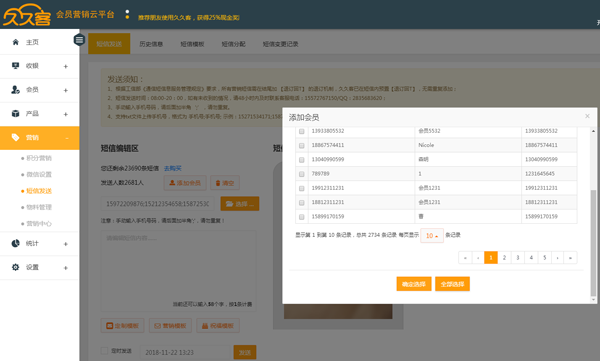Expand the 统计 sidebar section
This screenshot has height=361, width=600.
(66, 244)
